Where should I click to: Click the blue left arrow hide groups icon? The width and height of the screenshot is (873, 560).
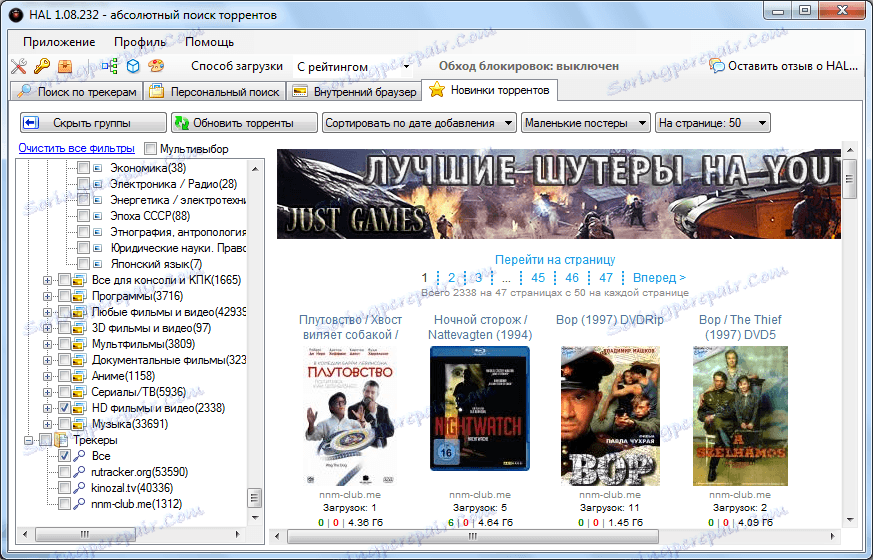click(x=31, y=122)
